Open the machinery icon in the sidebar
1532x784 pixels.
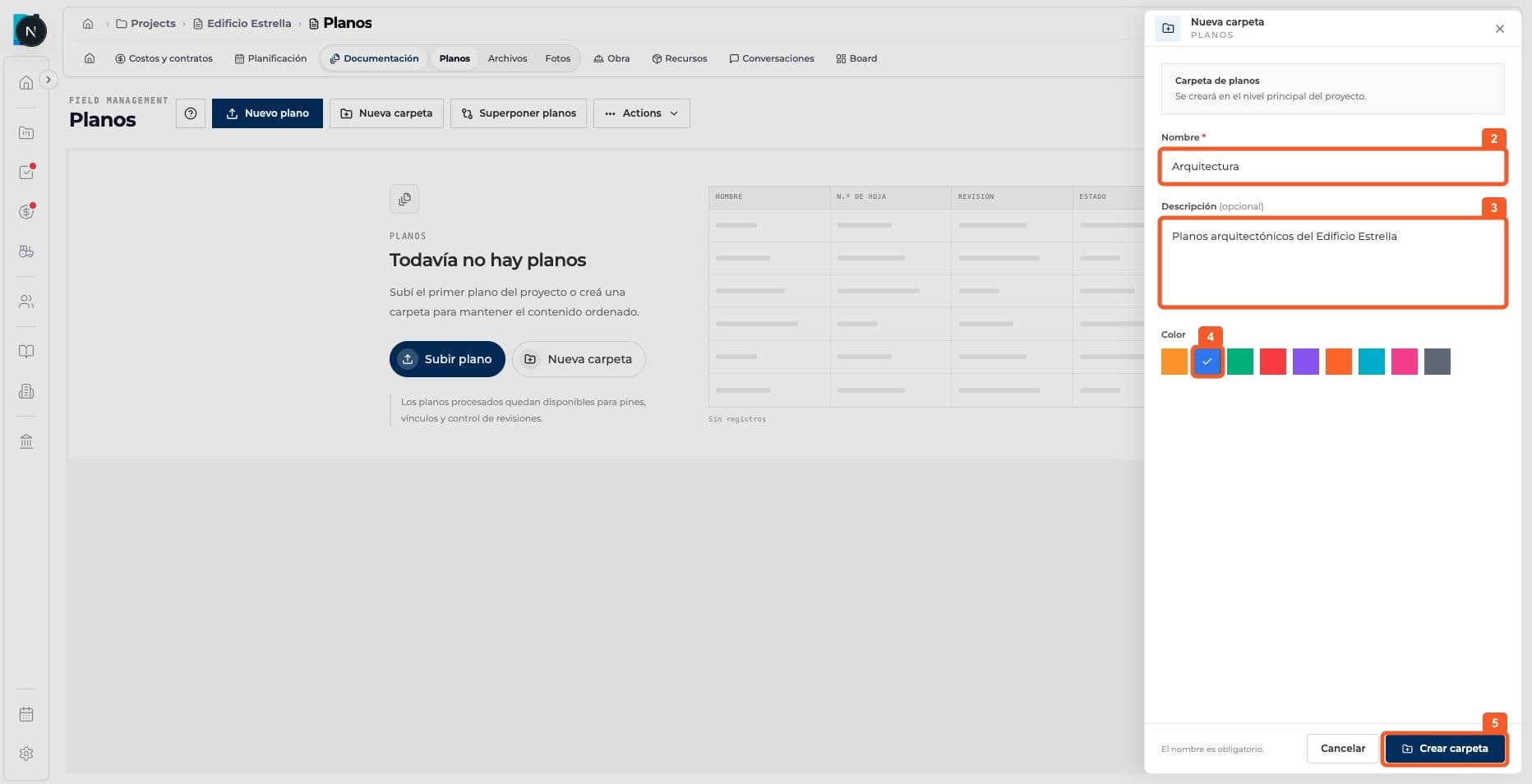(x=26, y=251)
